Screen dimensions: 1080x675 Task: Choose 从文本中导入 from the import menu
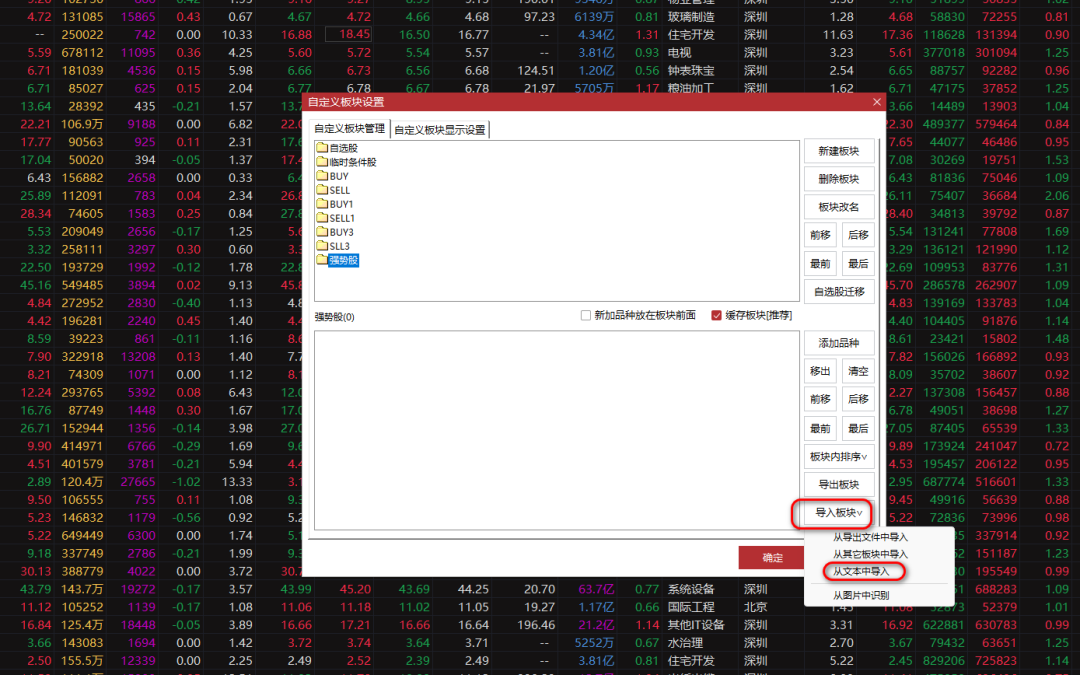tap(861, 572)
